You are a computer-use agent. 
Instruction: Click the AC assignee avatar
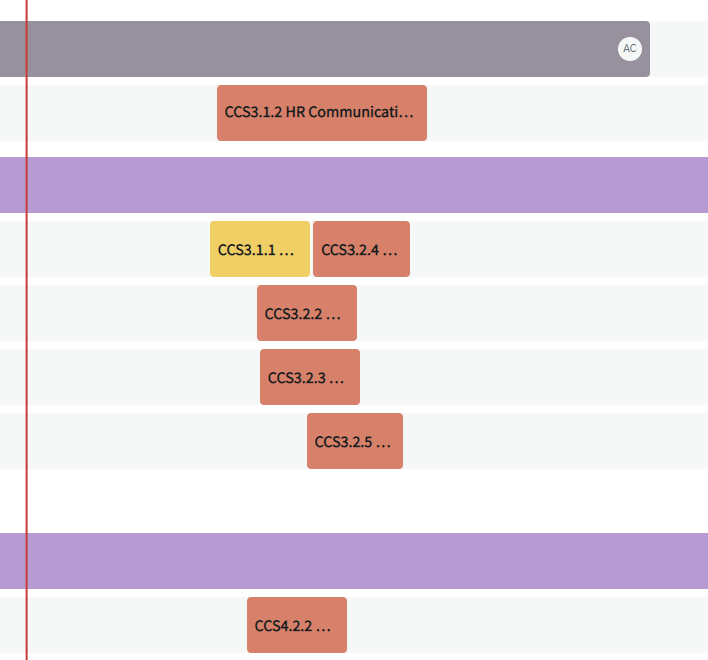click(x=629, y=48)
